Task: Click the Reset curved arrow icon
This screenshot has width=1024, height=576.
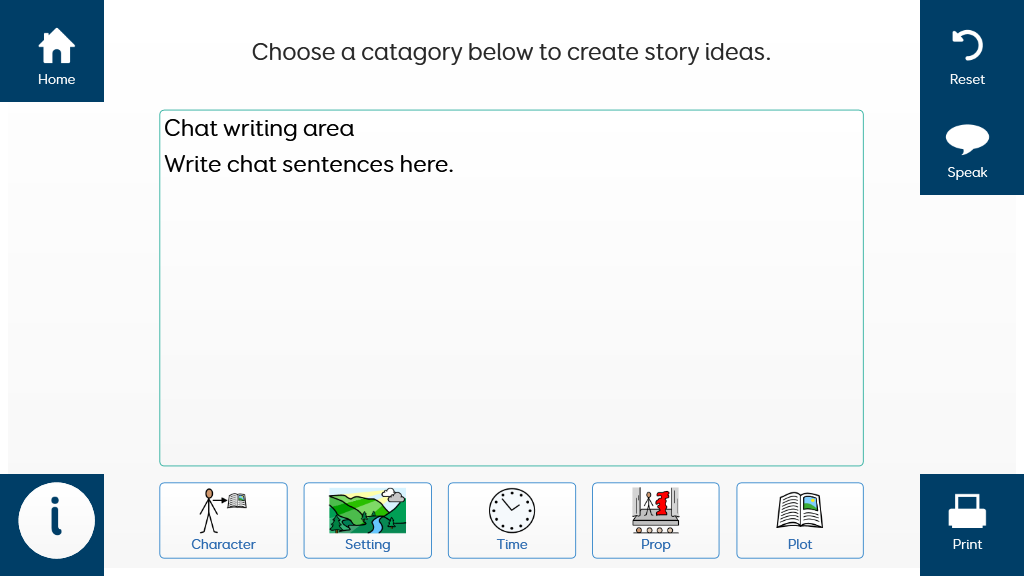Action: pyautogui.click(x=967, y=46)
